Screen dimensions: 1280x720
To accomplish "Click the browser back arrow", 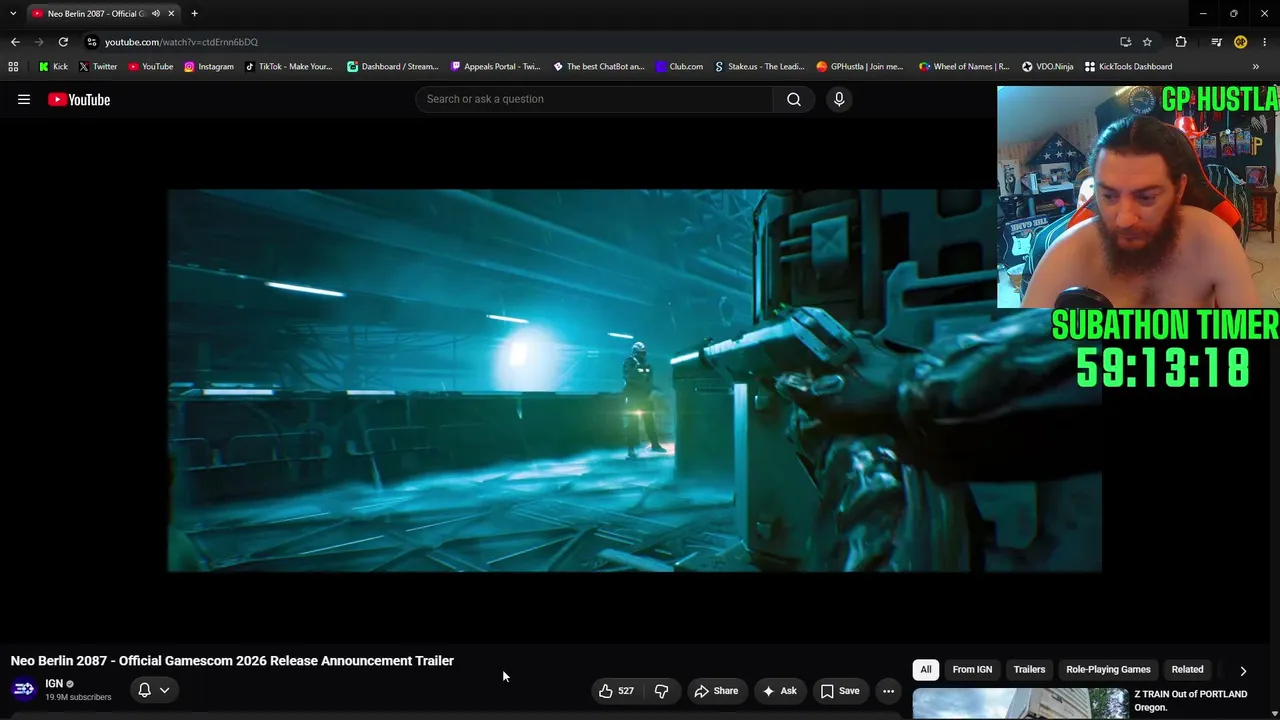I will pyautogui.click(x=15, y=42).
